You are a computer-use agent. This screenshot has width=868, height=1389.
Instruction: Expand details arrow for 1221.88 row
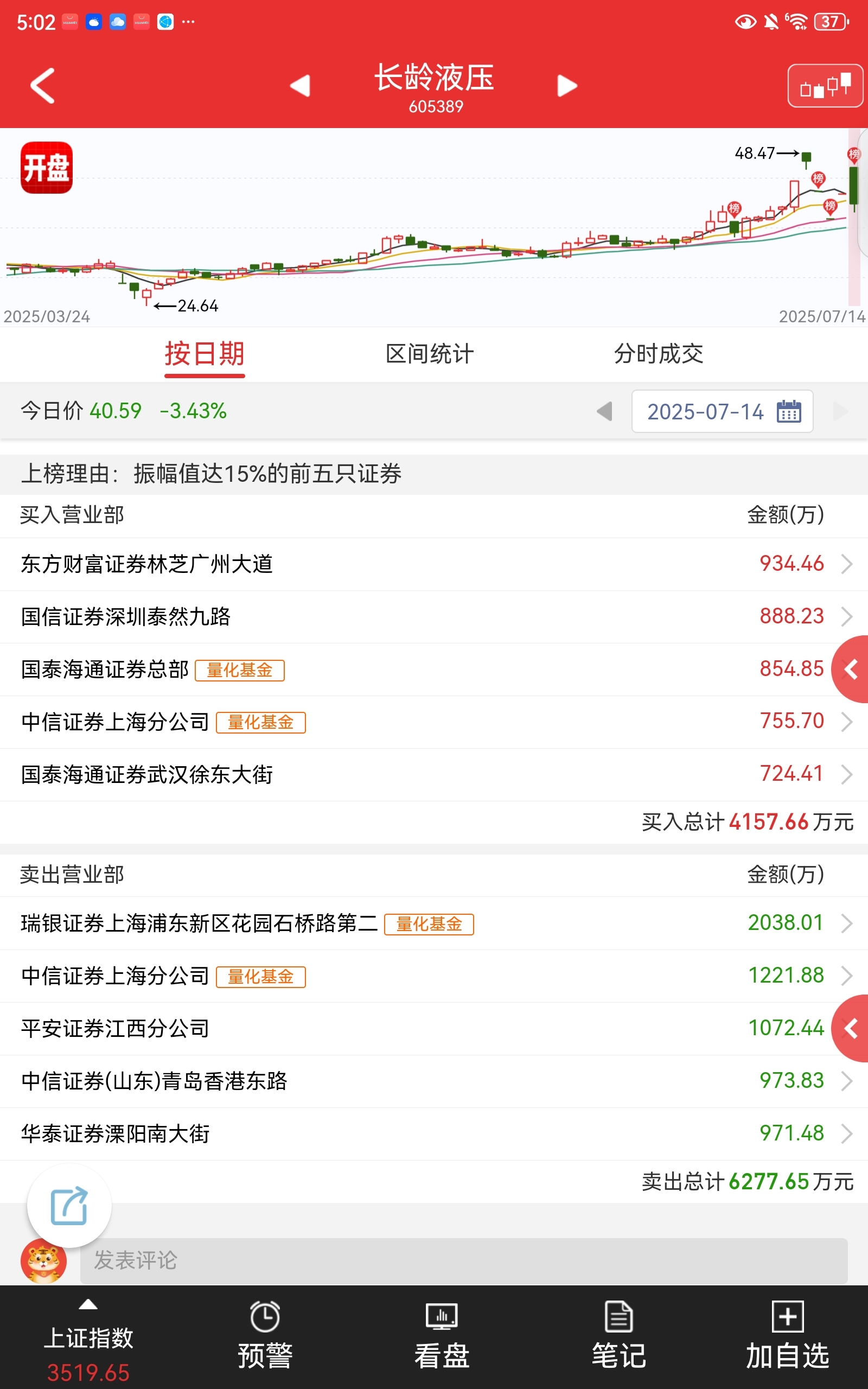tap(846, 976)
